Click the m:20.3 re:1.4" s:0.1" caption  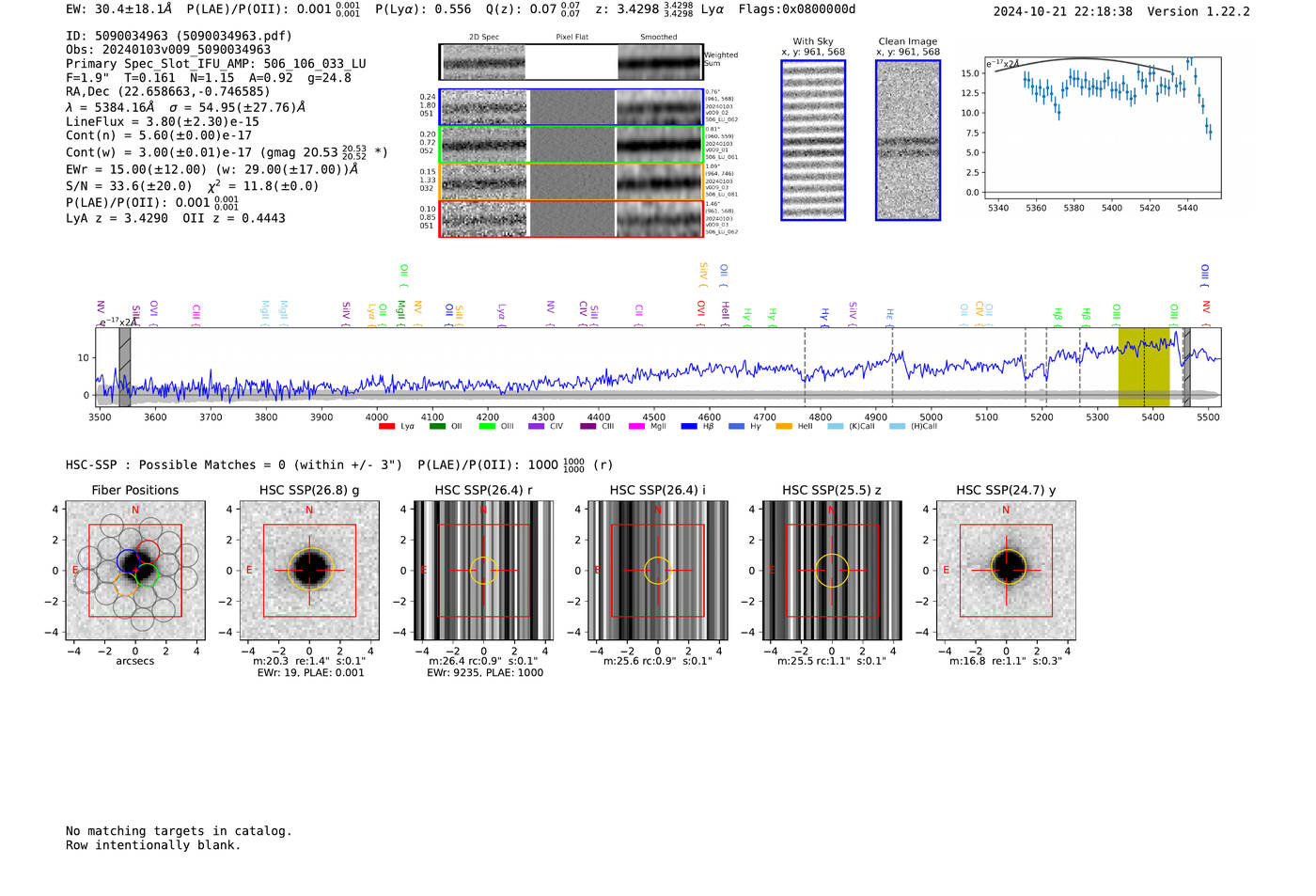click(x=309, y=661)
